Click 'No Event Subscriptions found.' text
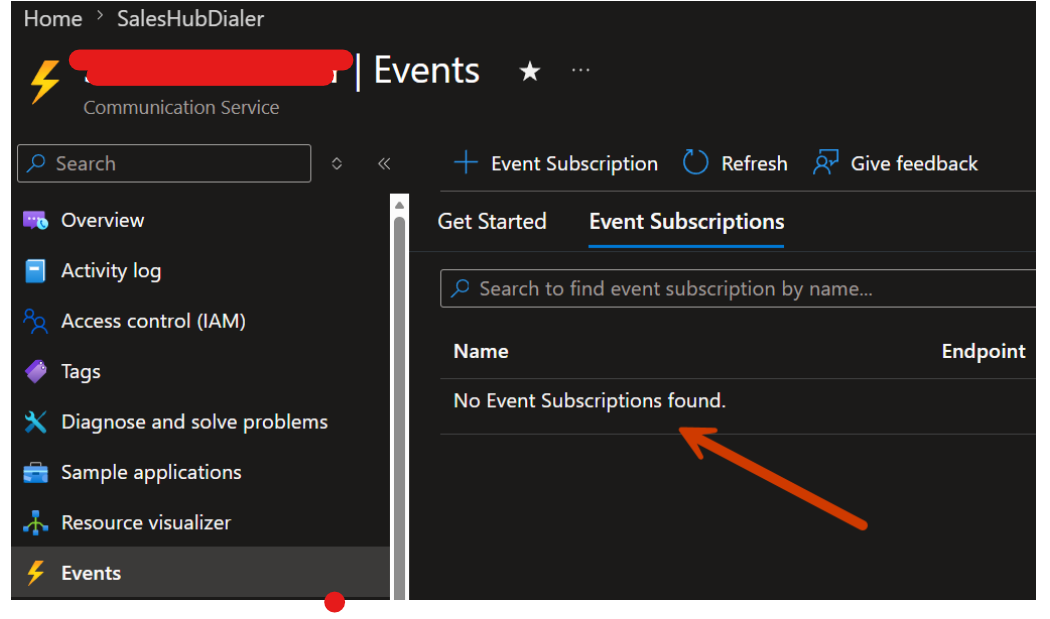The height and width of the screenshot is (619, 1050). click(589, 401)
